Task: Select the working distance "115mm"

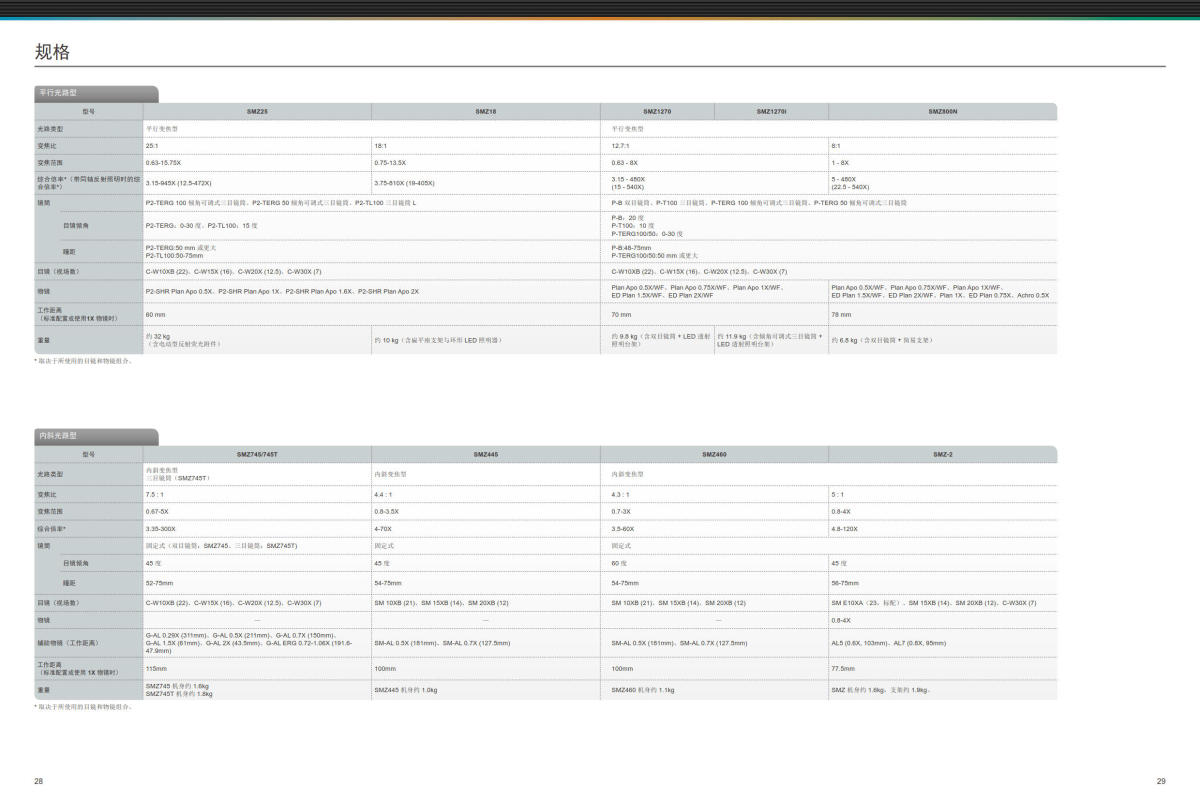Action: pos(156,668)
